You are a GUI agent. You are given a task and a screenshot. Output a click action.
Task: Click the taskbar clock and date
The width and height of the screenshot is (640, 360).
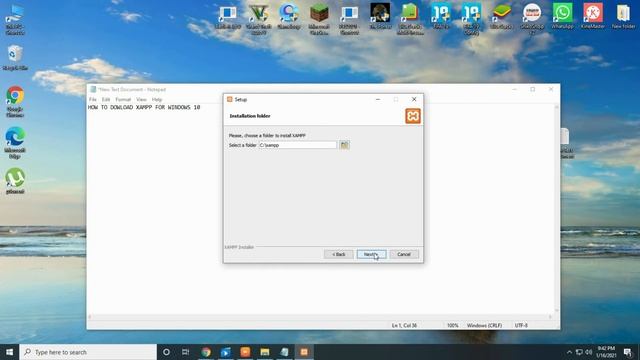[606, 352]
